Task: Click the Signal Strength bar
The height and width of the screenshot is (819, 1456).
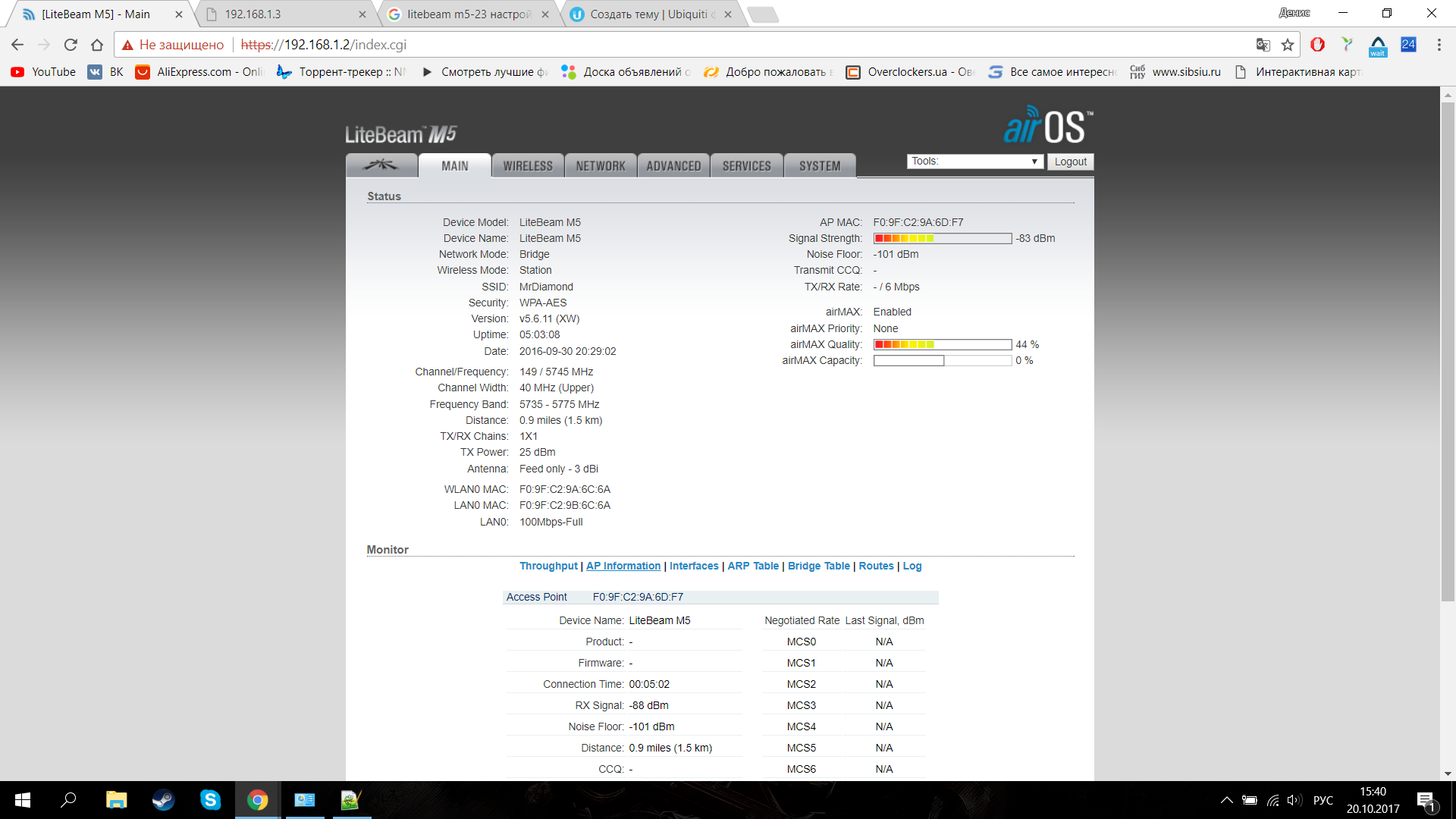Action: click(x=943, y=239)
